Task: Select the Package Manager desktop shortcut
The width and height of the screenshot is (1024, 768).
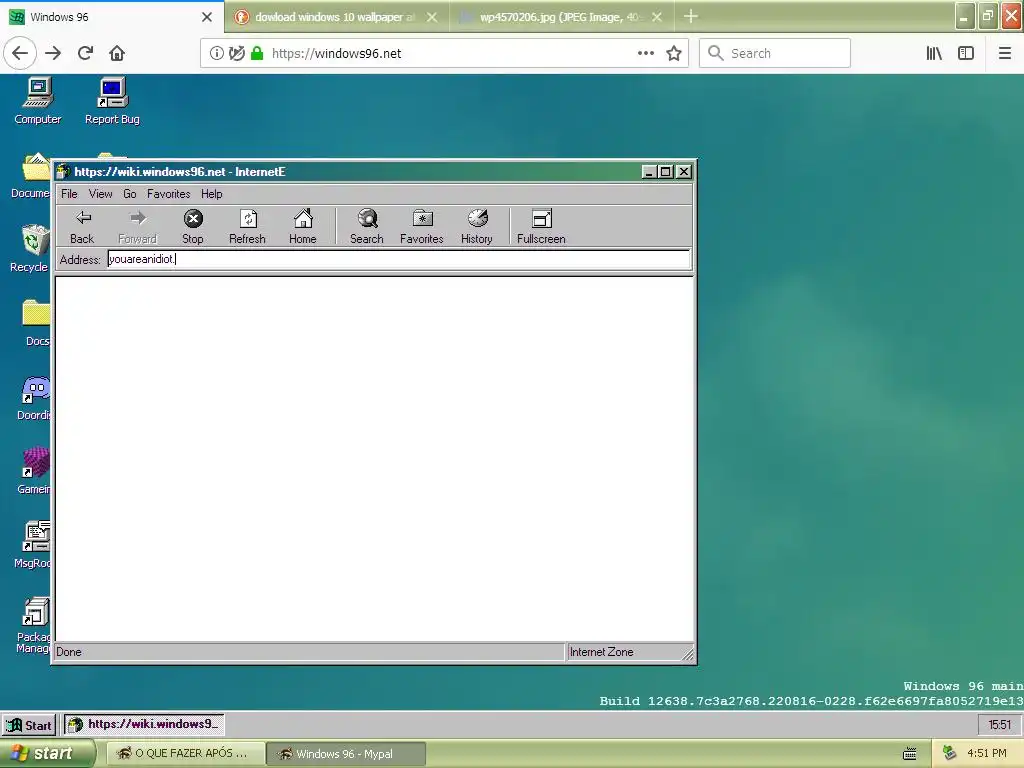Action: [x=34, y=625]
